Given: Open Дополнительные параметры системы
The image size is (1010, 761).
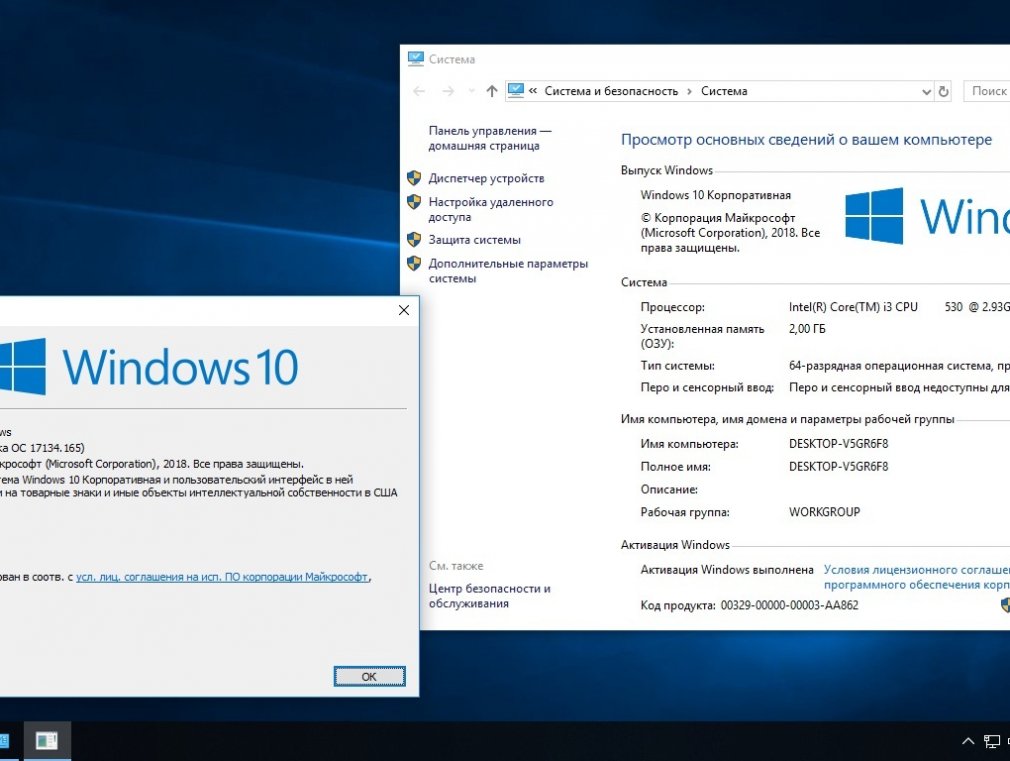Looking at the screenshot, I should [x=508, y=271].
